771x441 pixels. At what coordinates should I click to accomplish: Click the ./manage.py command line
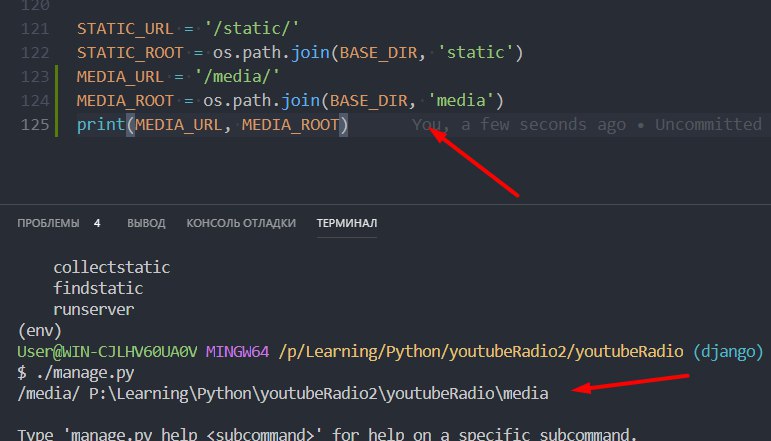pos(76,373)
